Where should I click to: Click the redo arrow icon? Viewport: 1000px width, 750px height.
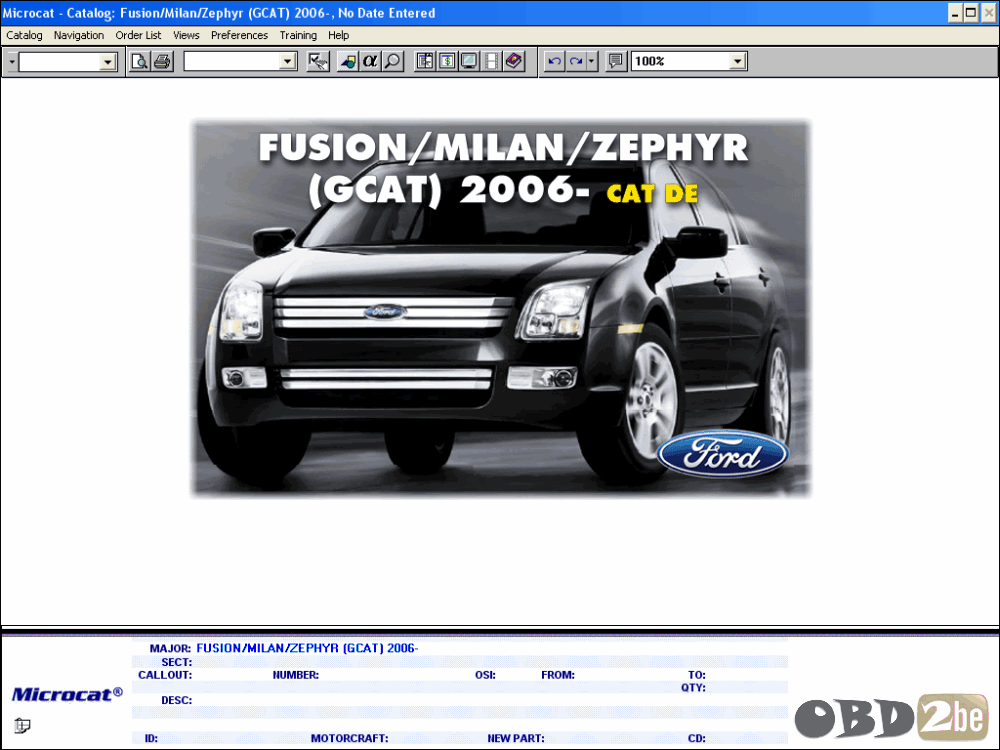click(x=576, y=61)
